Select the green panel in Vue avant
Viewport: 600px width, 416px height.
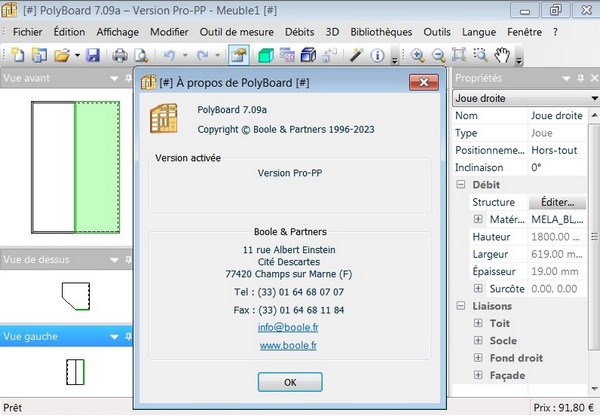(97, 167)
